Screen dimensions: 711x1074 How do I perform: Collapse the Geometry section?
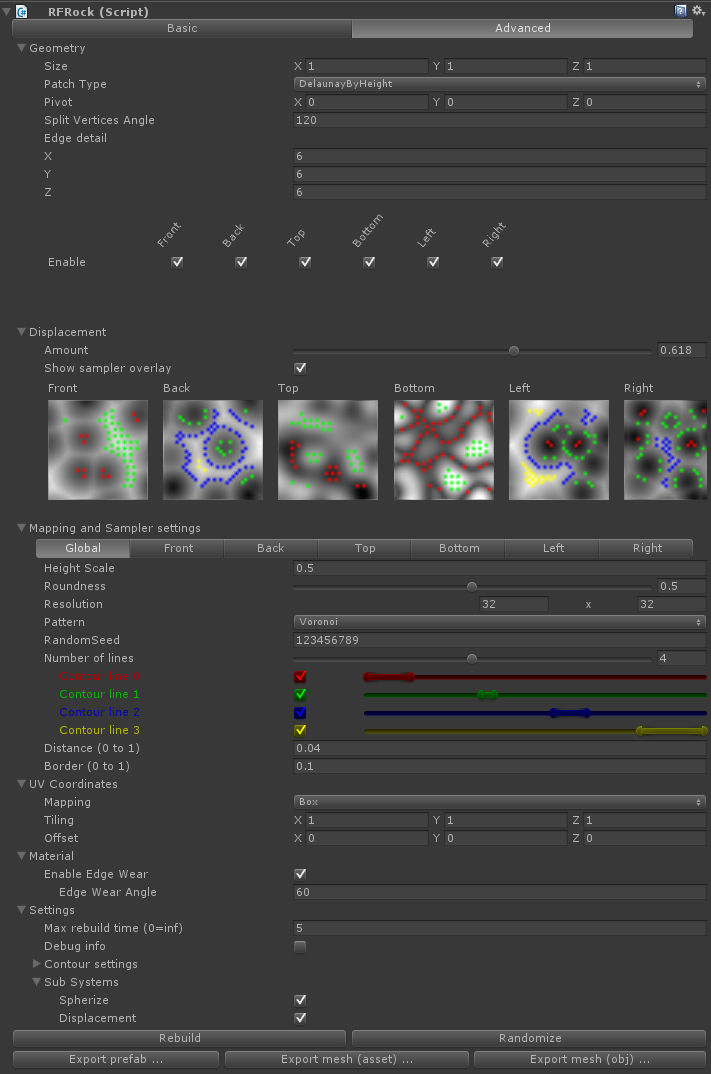pos(22,48)
